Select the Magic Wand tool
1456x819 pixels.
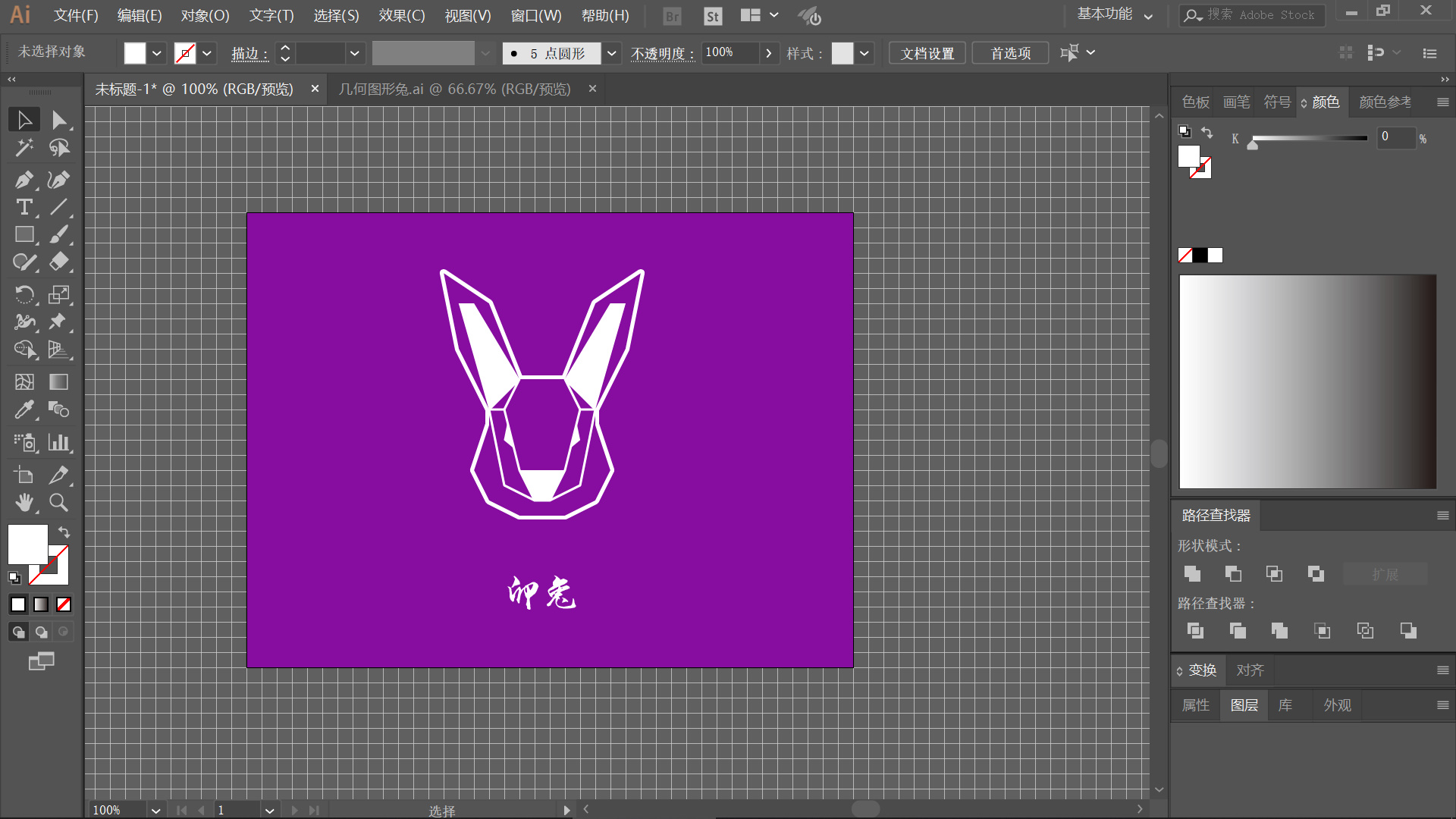pos(24,148)
